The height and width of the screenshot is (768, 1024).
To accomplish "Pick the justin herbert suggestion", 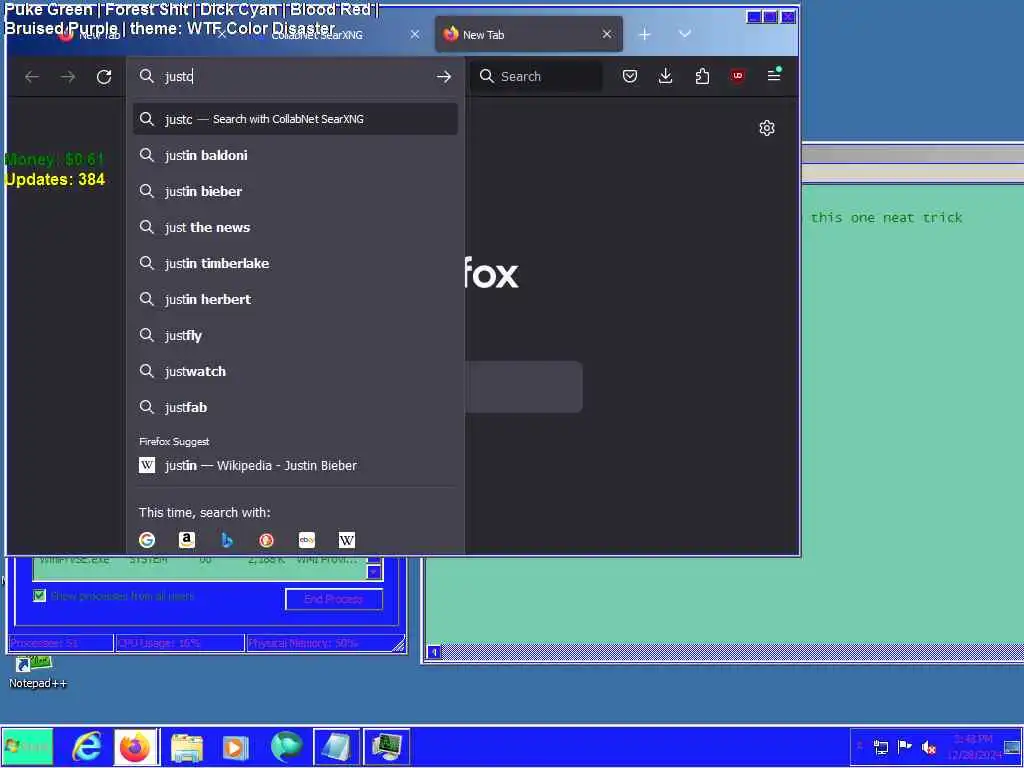I will click(x=295, y=299).
